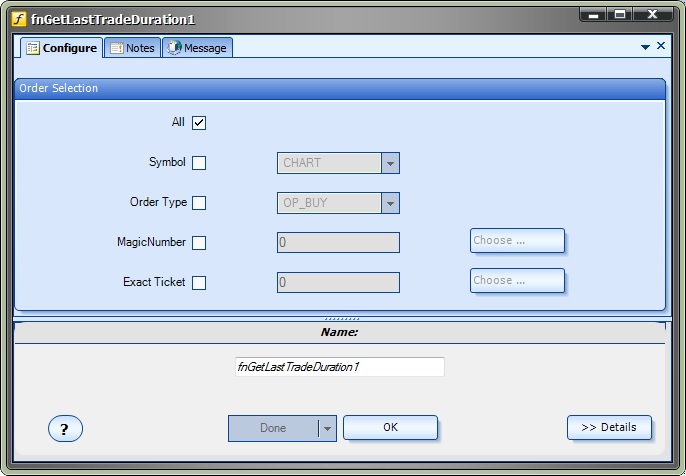
Task: Tick the Order Type checkbox
Action: (x=199, y=203)
